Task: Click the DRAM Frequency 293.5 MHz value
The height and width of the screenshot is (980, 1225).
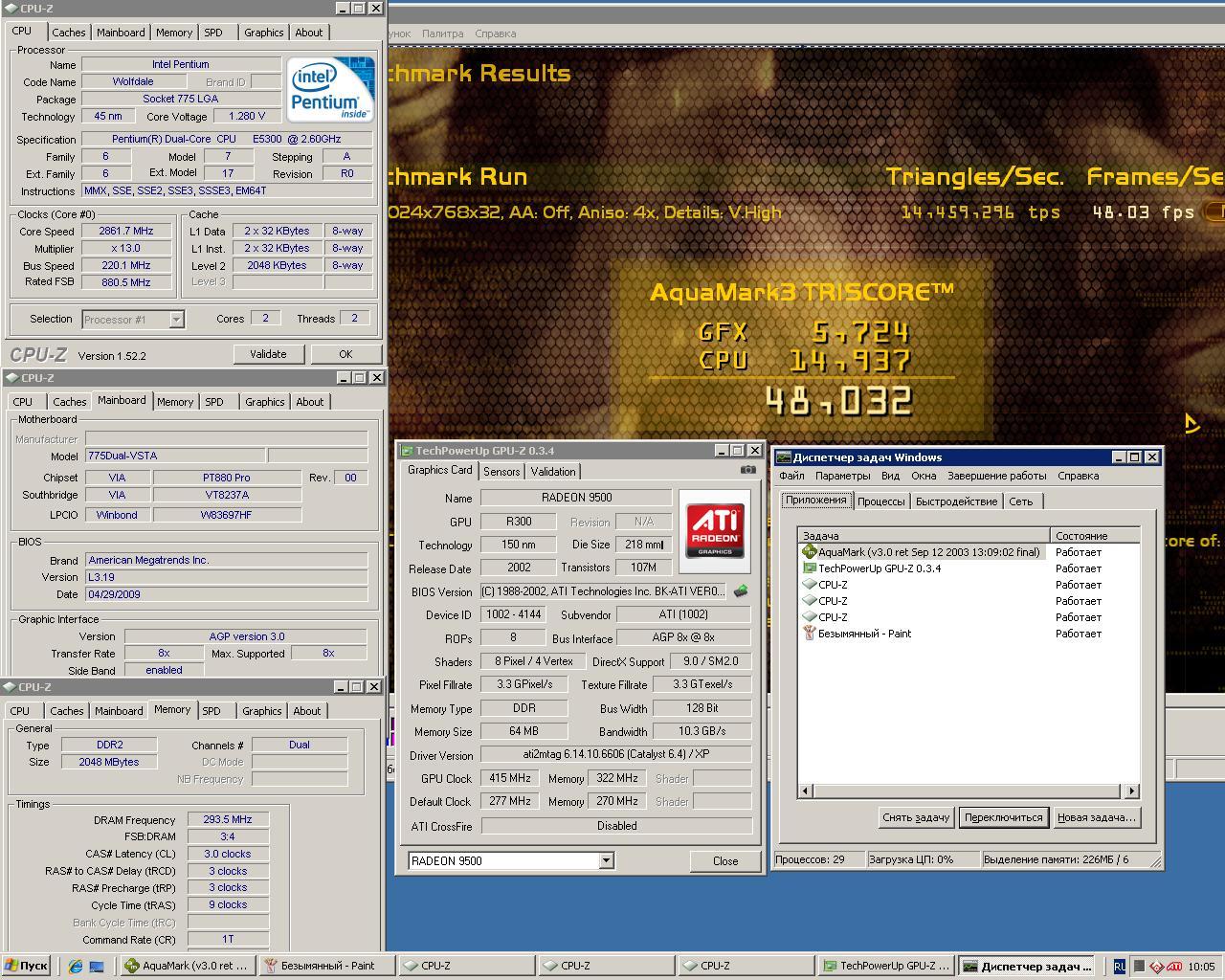Action: tap(228, 820)
